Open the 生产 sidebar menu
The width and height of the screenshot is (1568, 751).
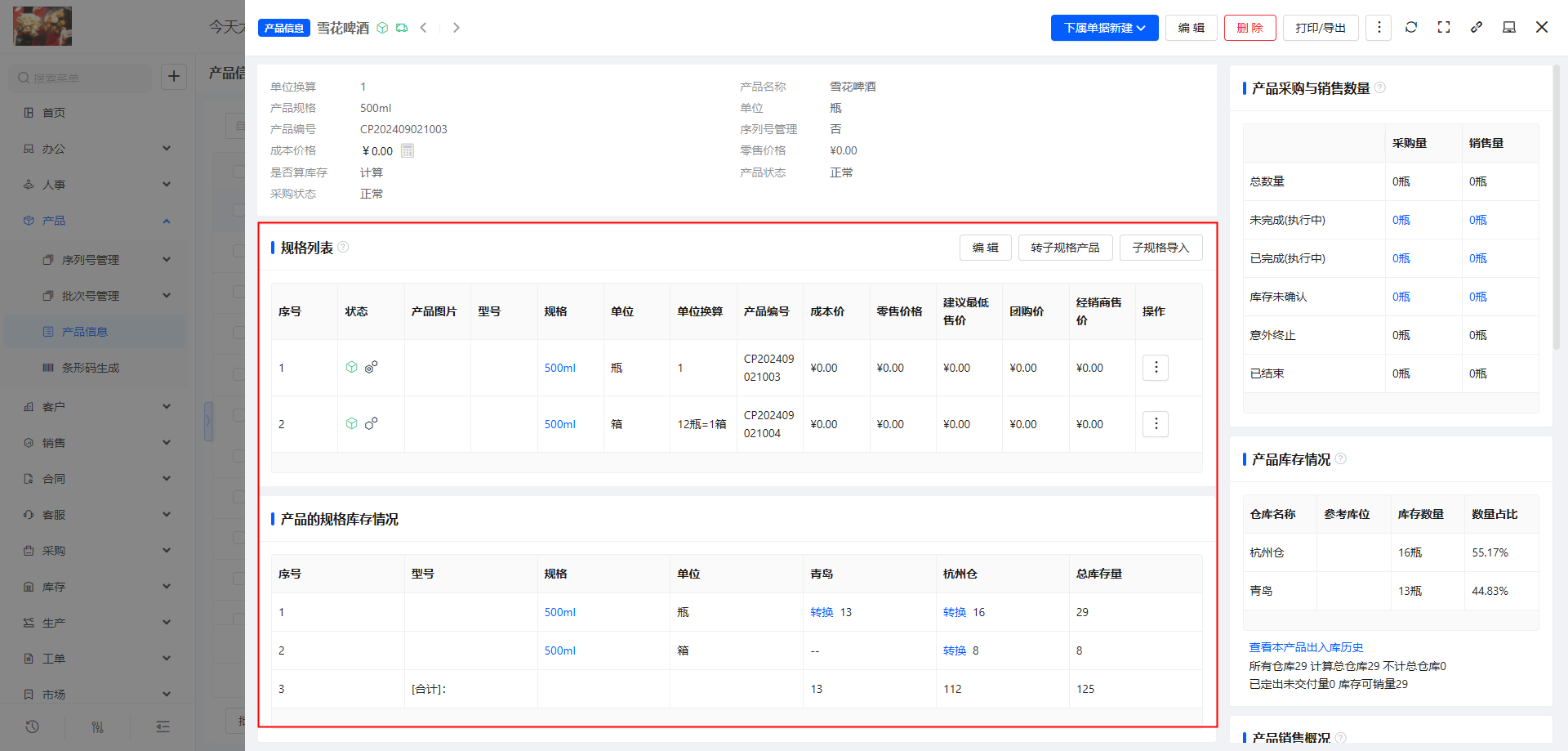[98, 623]
